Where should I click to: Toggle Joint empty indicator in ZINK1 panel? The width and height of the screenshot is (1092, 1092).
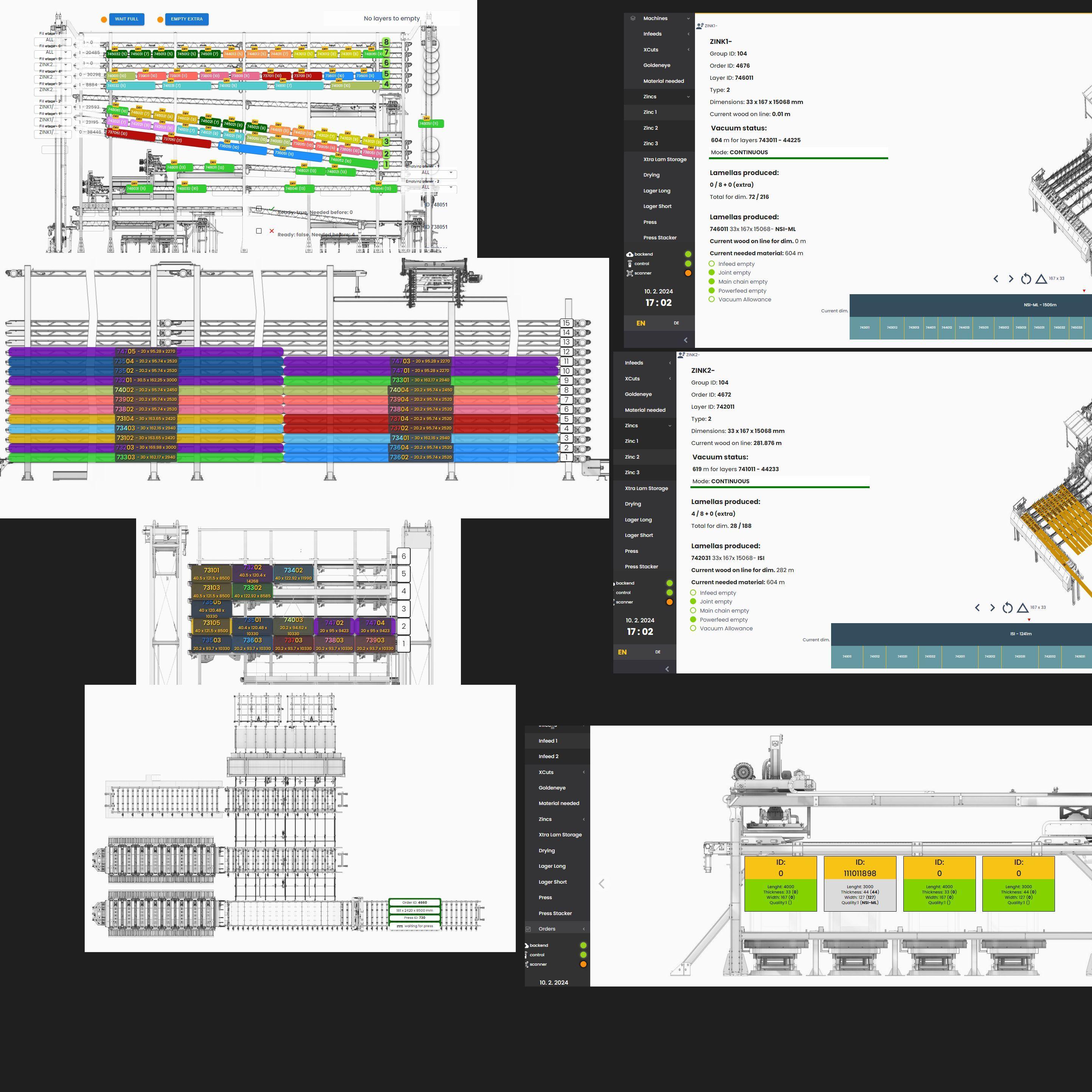[712, 273]
